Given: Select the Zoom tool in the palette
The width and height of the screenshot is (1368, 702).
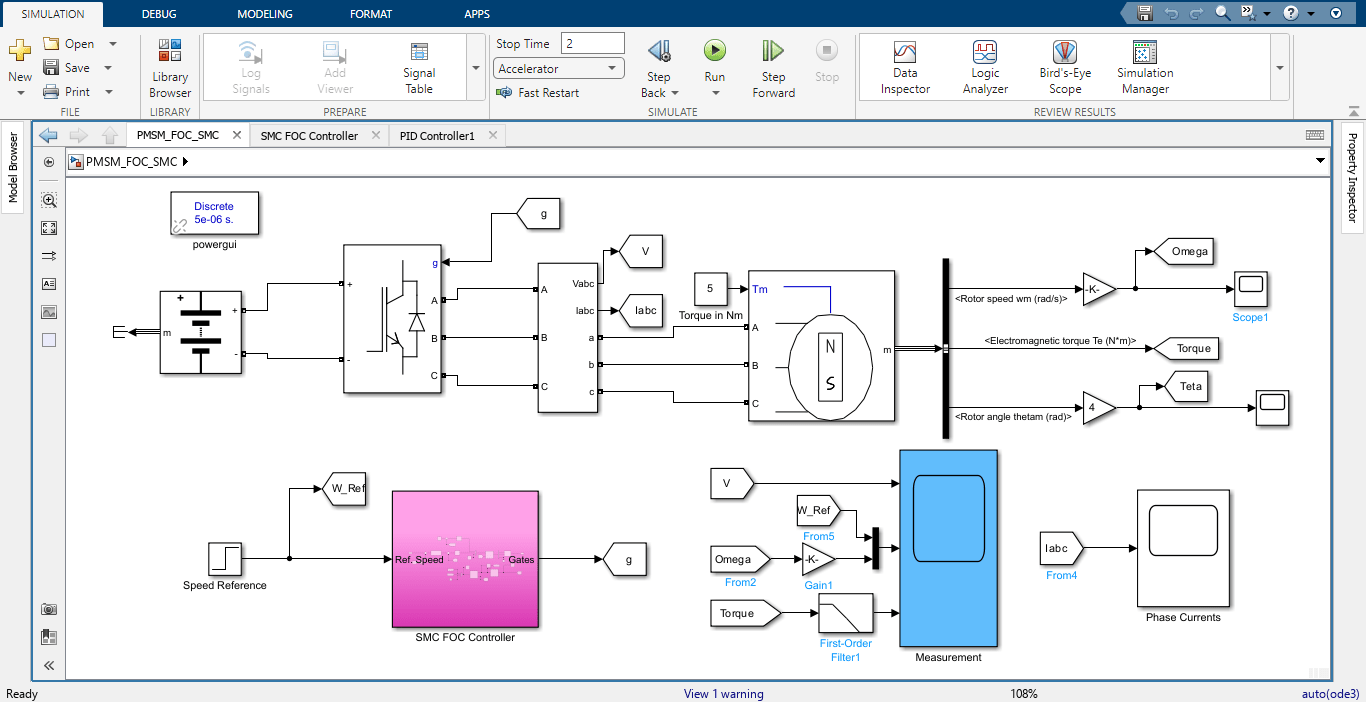Looking at the screenshot, I should click(x=48, y=199).
